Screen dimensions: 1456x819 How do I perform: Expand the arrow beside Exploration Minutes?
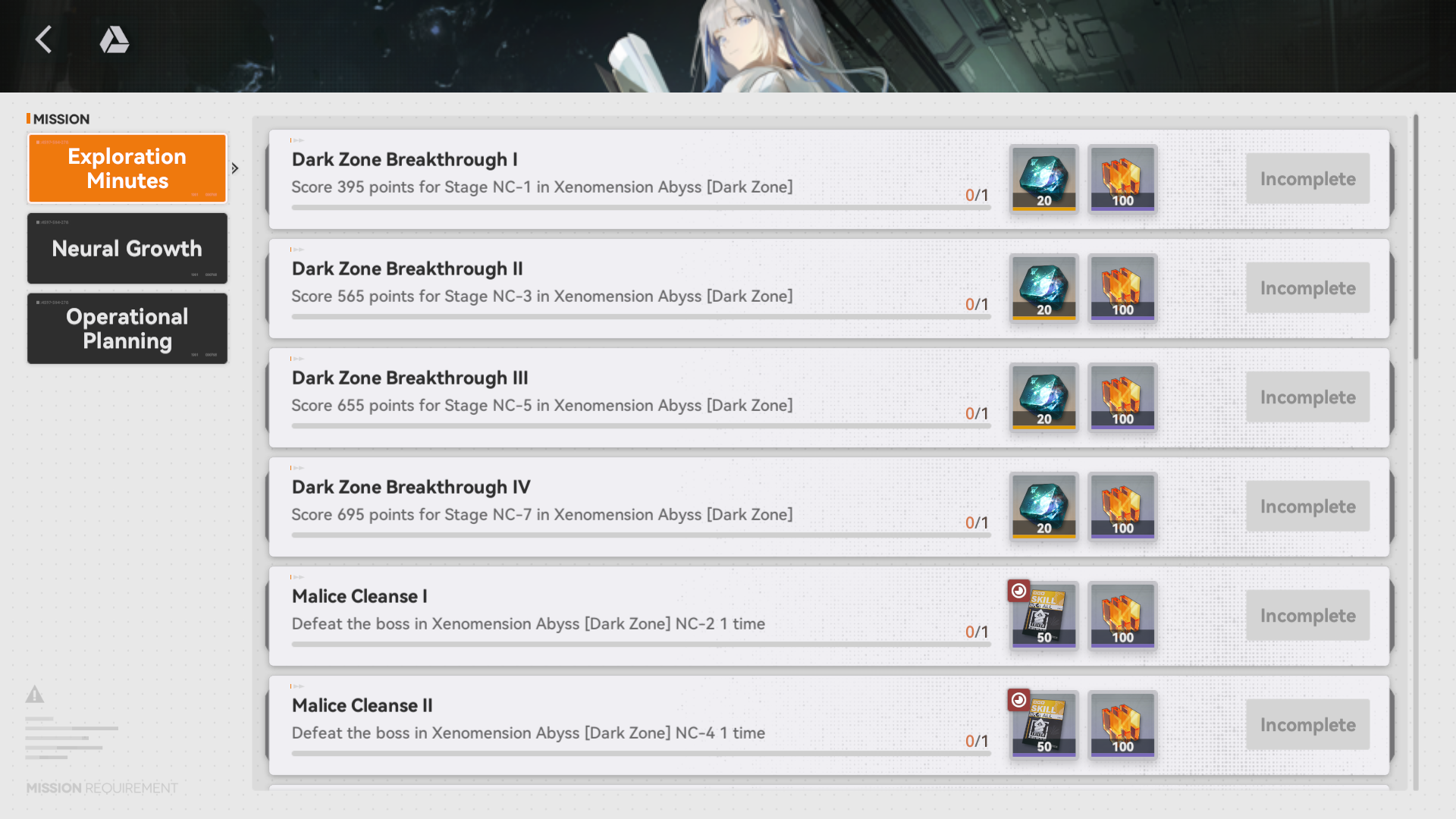click(x=235, y=168)
